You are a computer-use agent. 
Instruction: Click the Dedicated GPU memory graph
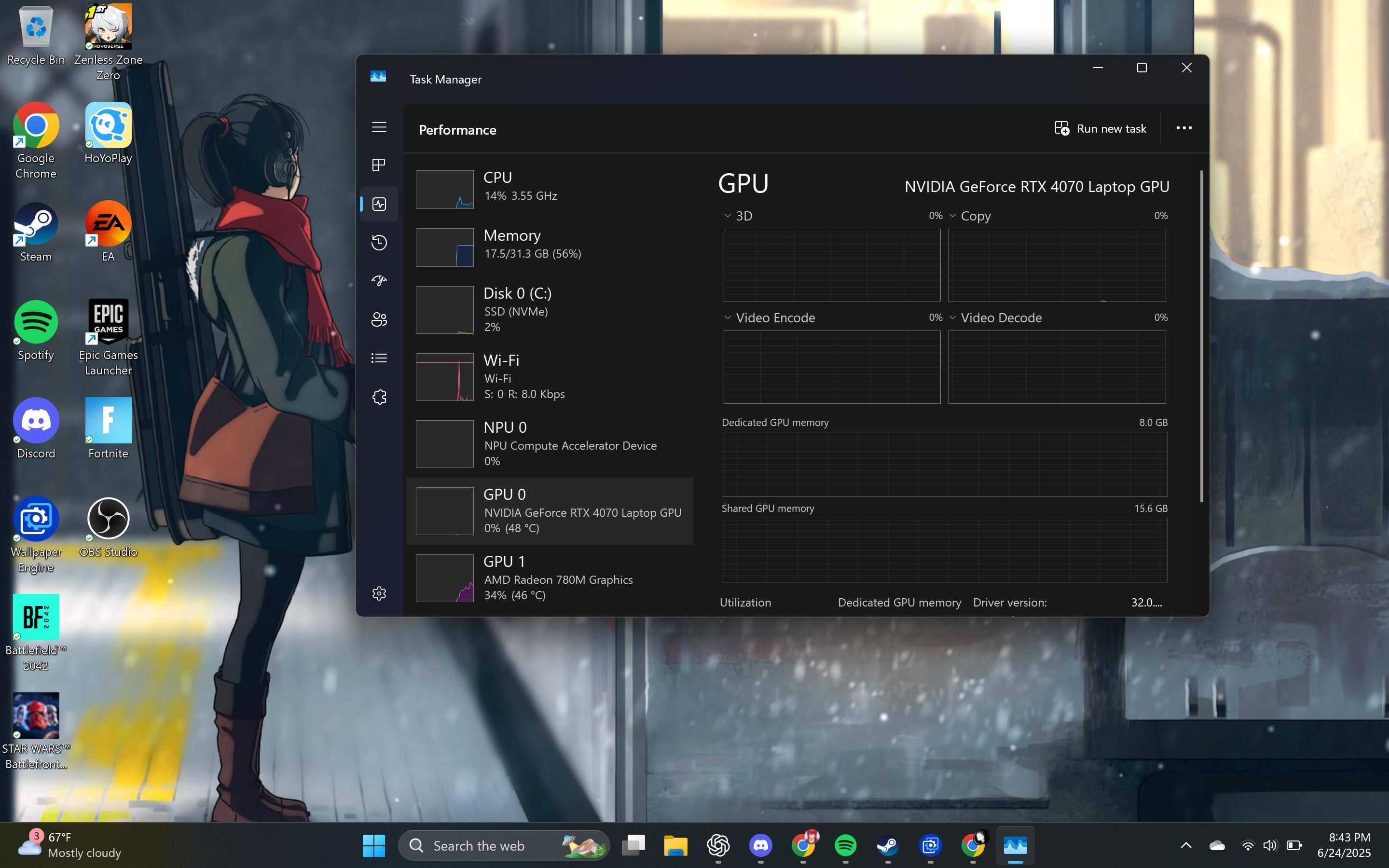(x=944, y=464)
